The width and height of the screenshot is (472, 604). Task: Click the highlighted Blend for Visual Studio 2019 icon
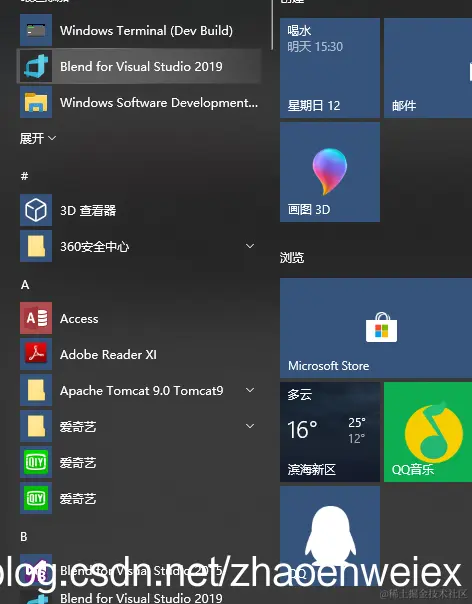click(36, 66)
